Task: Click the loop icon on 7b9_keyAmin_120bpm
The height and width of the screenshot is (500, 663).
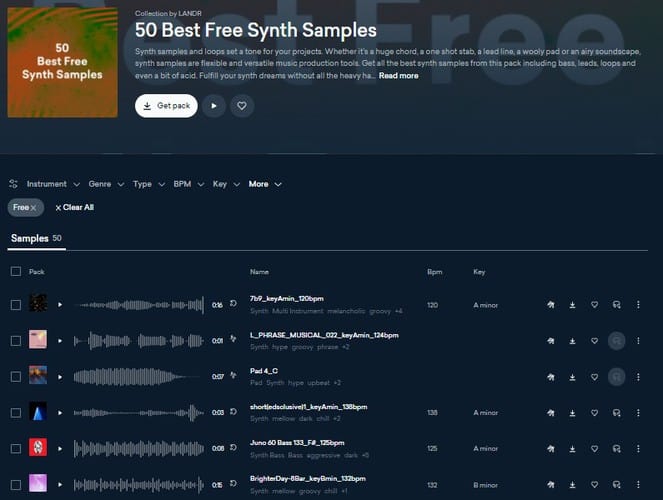Action: click(x=233, y=303)
